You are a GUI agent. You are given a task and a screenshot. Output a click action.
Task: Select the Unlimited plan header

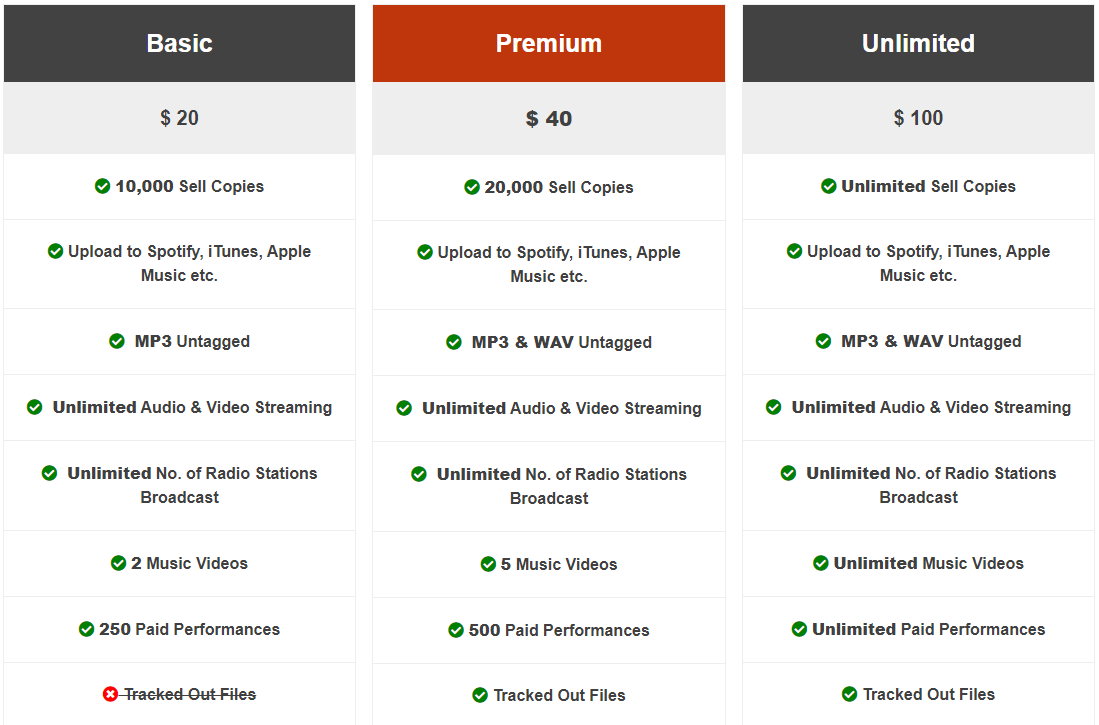click(x=918, y=43)
